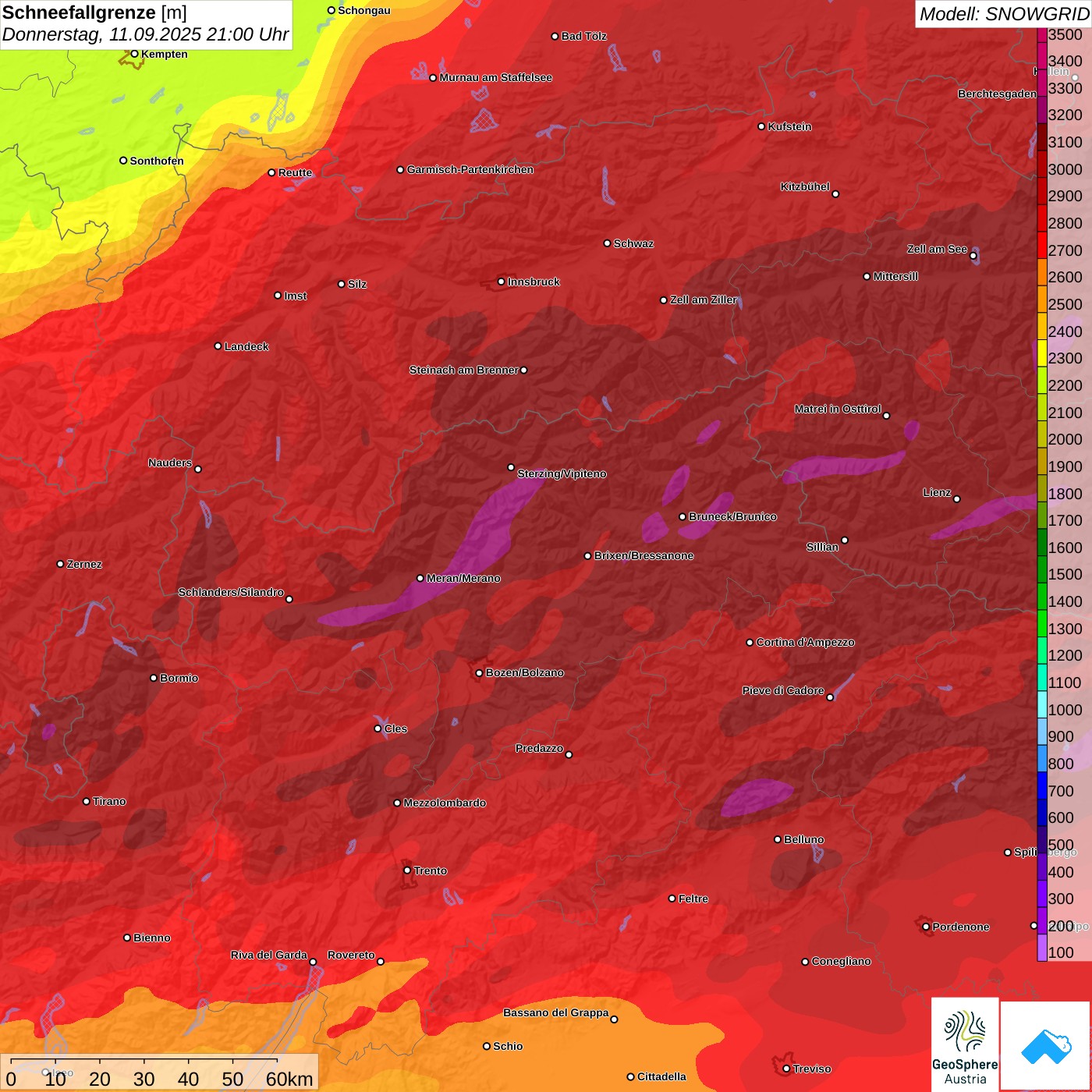Click the blue cloud logo icon
This screenshot has height=1092, width=1092.
[1046, 1046]
